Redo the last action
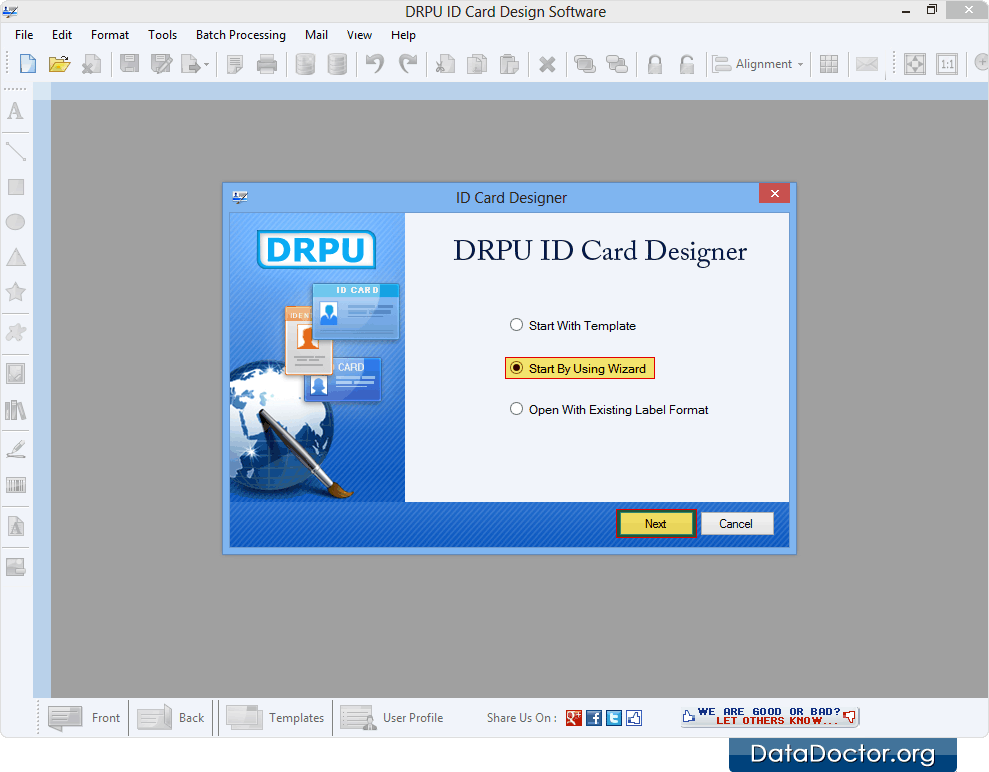Viewport: 989px width, 772px height. coord(408,64)
